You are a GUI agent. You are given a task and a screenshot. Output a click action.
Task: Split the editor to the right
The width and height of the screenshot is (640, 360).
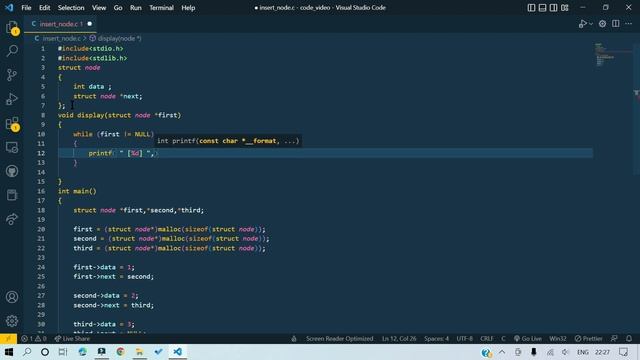tap(616, 24)
